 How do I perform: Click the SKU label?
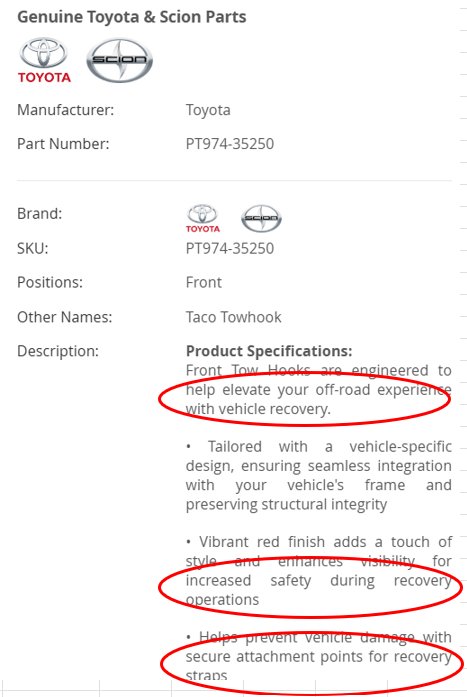click(32, 248)
